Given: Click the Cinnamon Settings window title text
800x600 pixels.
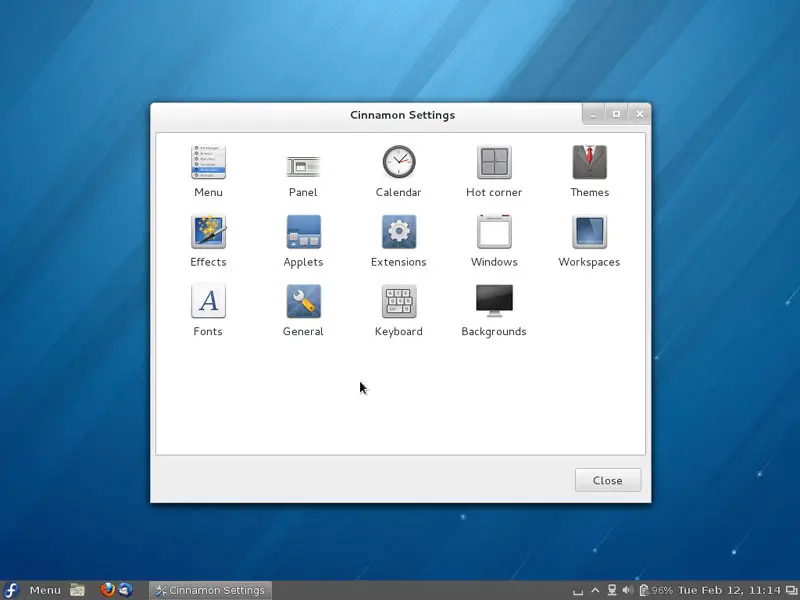Looking at the screenshot, I should (403, 115).
